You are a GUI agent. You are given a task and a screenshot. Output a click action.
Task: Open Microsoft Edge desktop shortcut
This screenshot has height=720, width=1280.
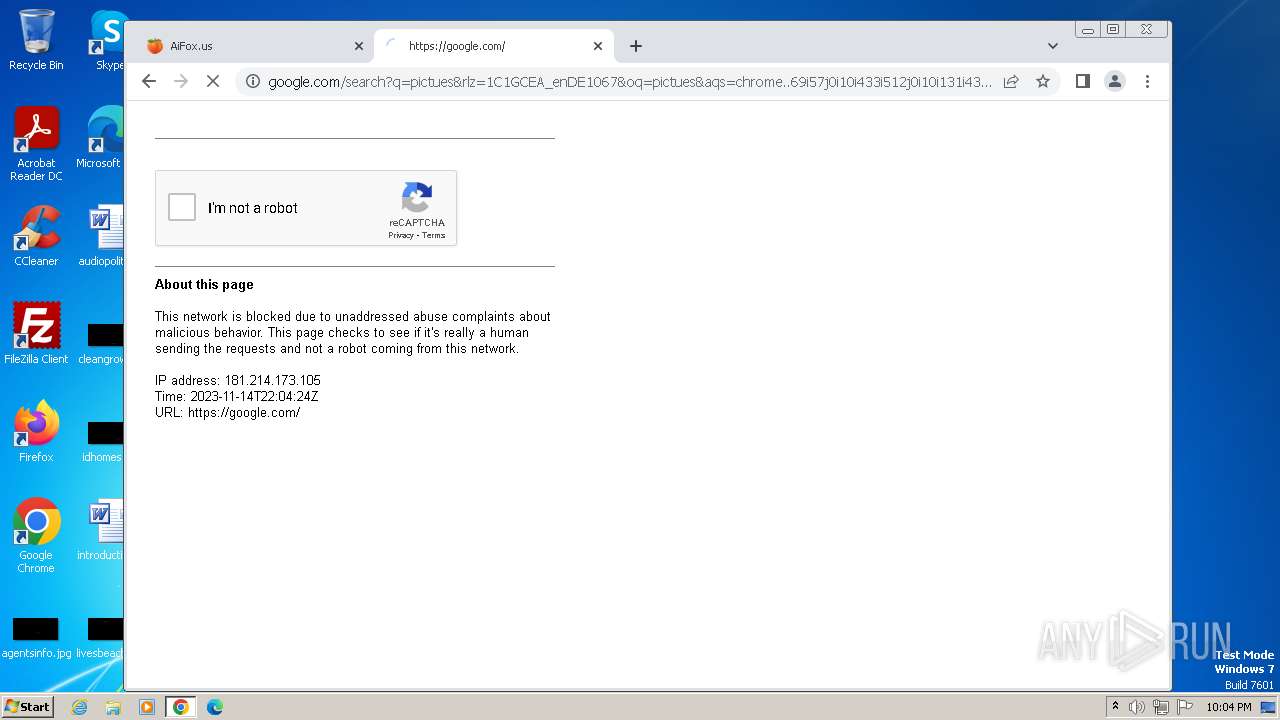click(x=103, y=137)
